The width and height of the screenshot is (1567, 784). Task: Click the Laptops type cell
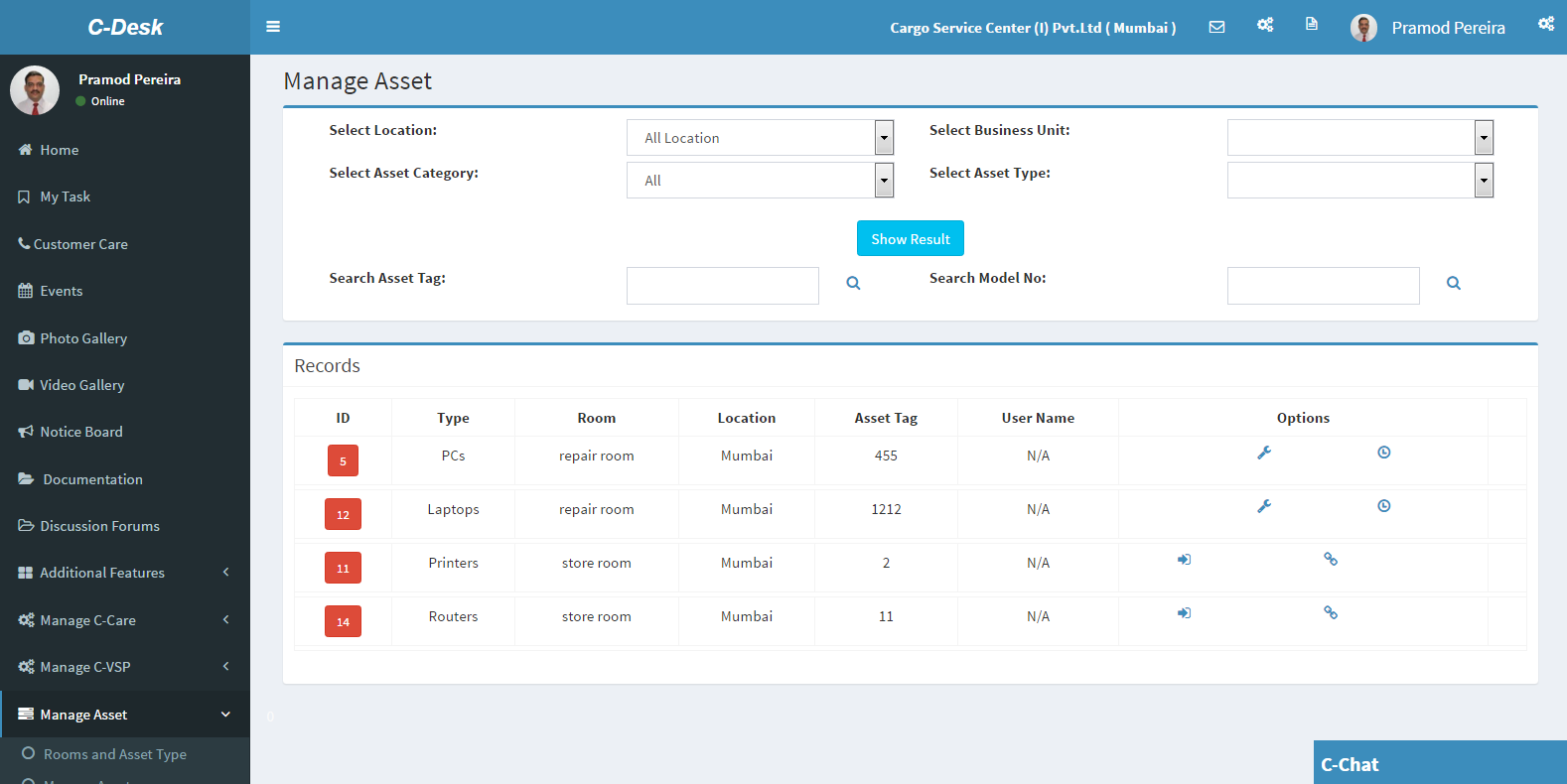coord(453,509)
